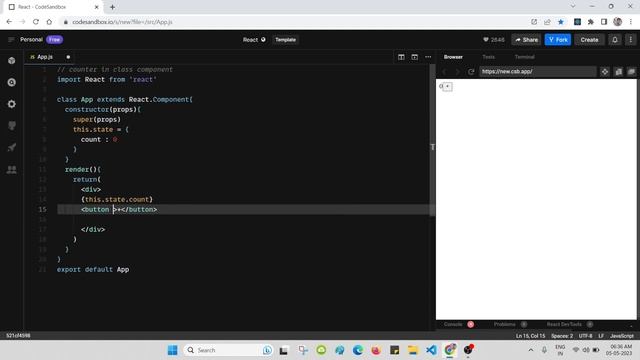The image size is (640, 360).
Task: Open the JavaScript language mode selector
Action: tap(622, 336)
